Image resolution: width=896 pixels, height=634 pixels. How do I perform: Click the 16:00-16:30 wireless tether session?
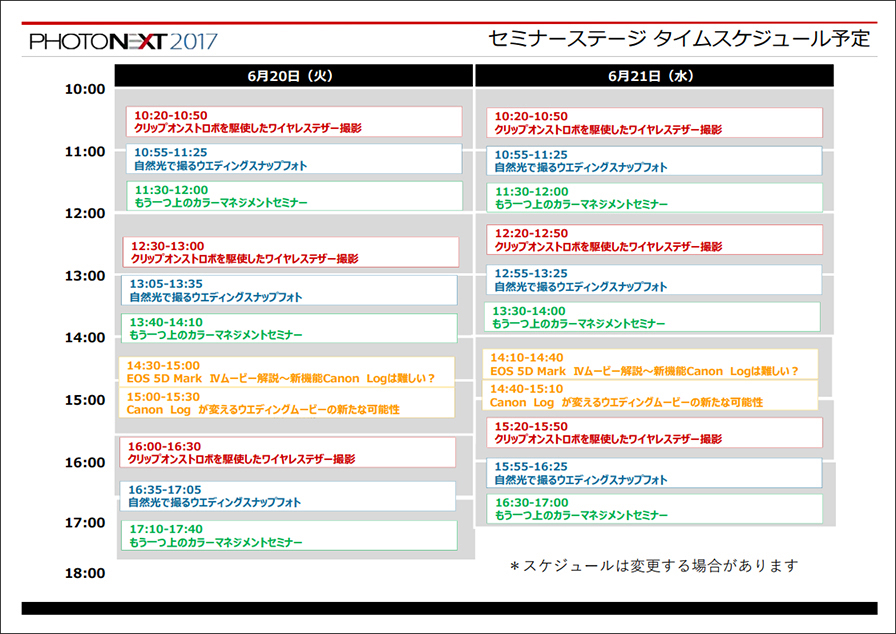pos(287,453)
